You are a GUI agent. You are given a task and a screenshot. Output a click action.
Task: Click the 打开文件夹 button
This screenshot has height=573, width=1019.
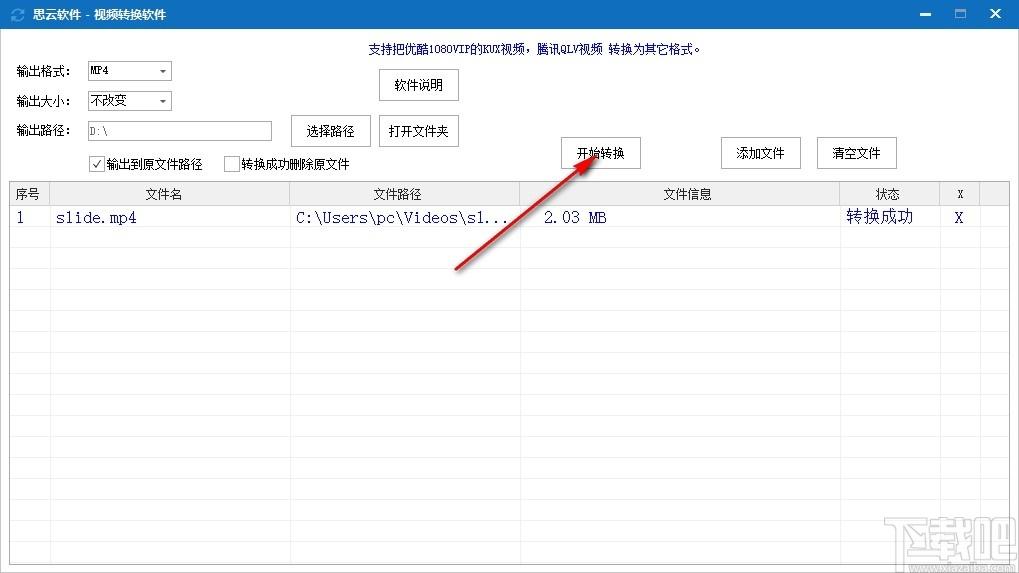click(x=419, y=131)
